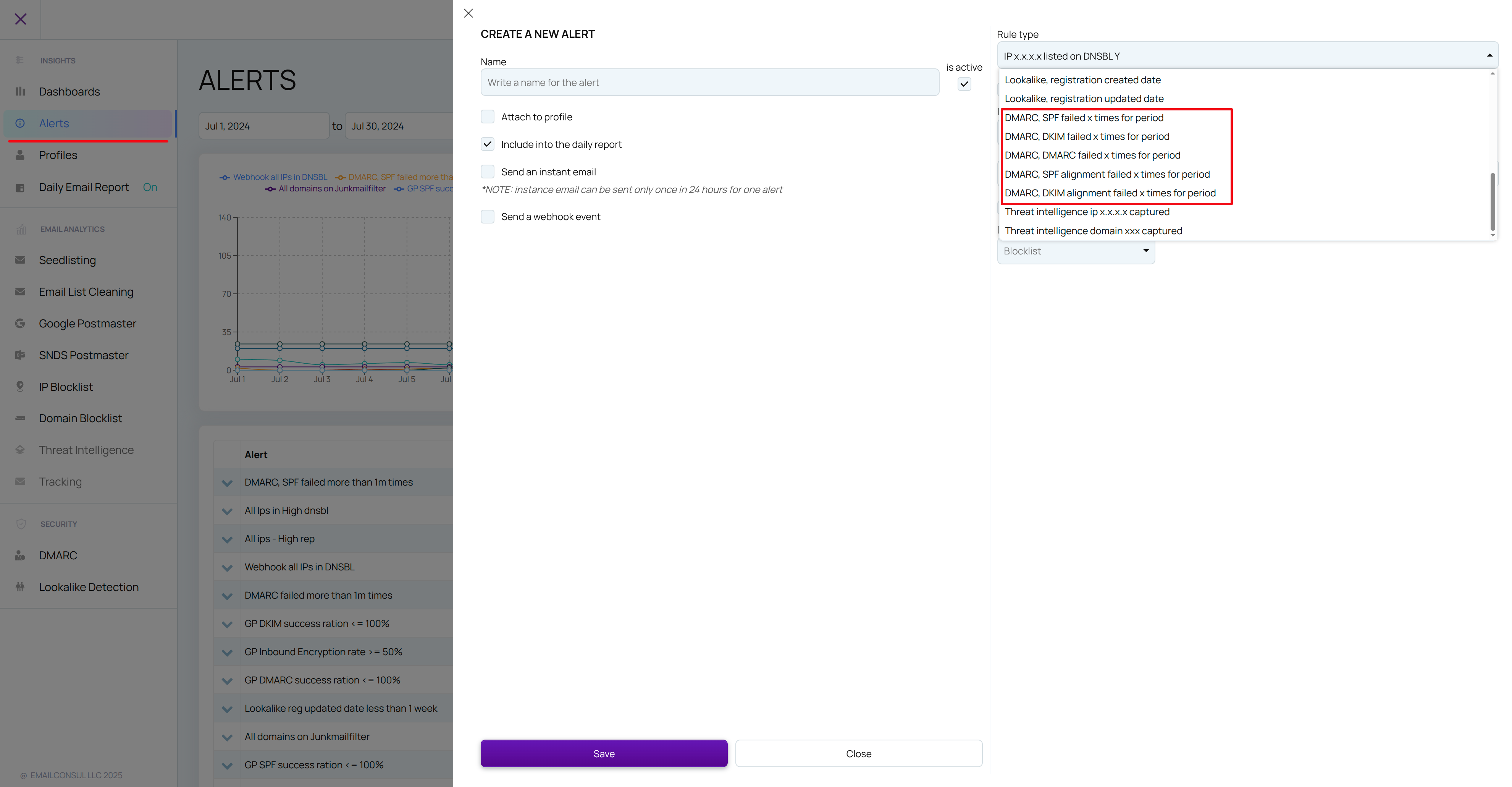Check the Attach to profile box
The height and width of the screenshot is (787, 1512).
(487, 117)
